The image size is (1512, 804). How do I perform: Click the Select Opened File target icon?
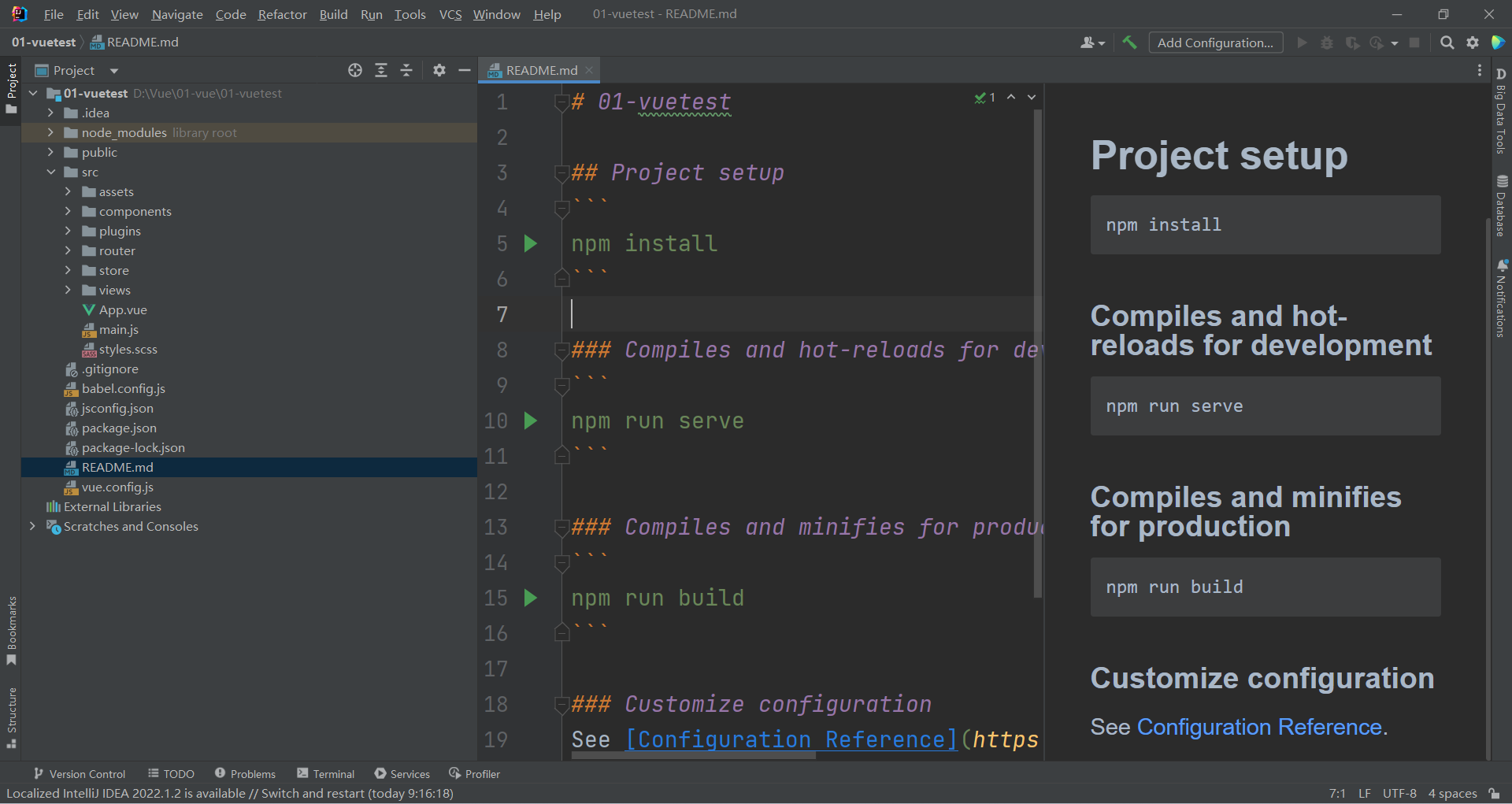coord(355,70)
